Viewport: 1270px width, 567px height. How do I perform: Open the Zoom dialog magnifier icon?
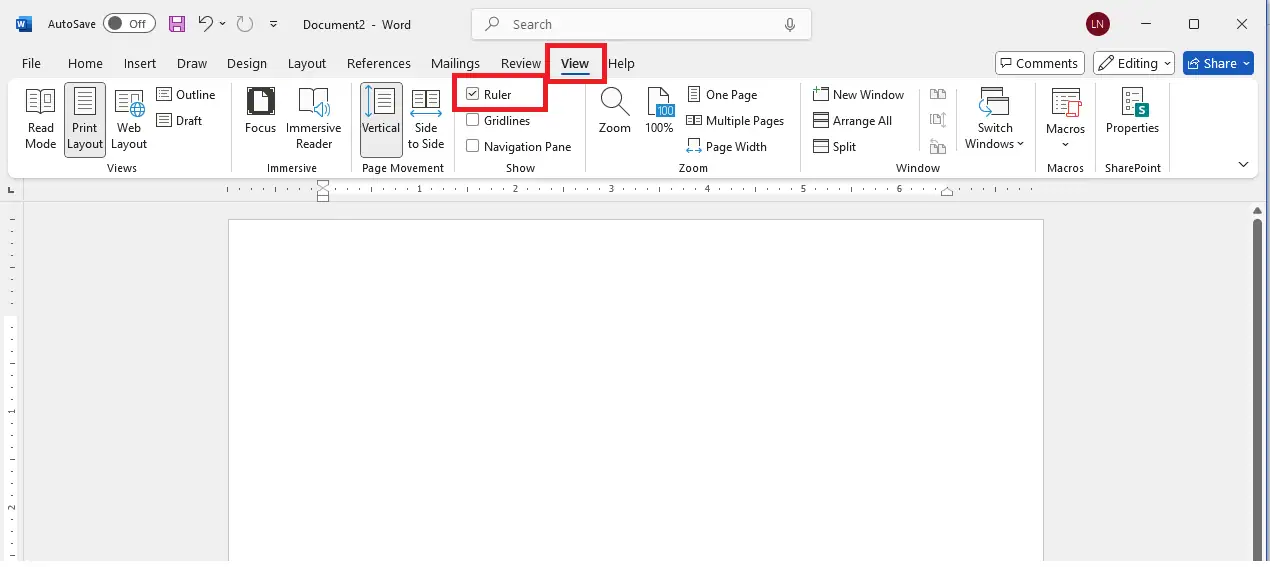pyautogui.click(x=614, y=110)
